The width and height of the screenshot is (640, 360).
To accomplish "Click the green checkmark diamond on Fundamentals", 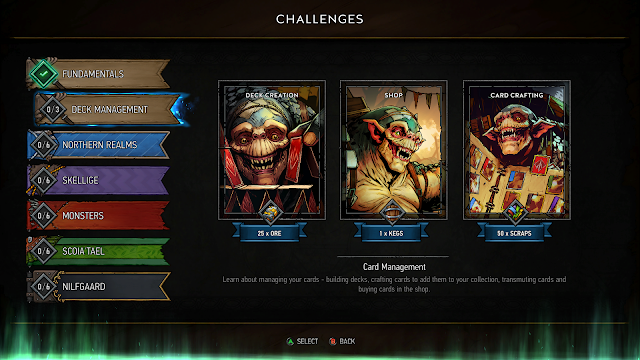I will [44, 74].
